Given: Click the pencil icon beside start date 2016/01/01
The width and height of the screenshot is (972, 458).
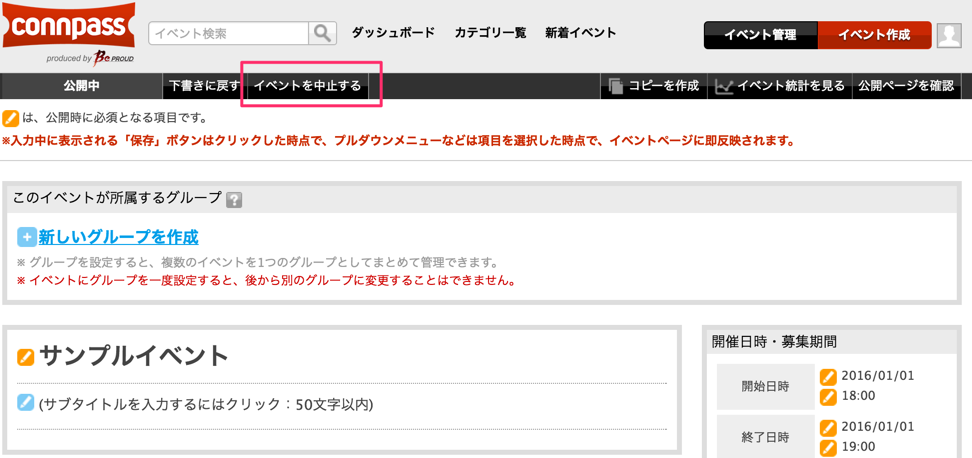Looking at the screenshot, I should tap(828, 377).
